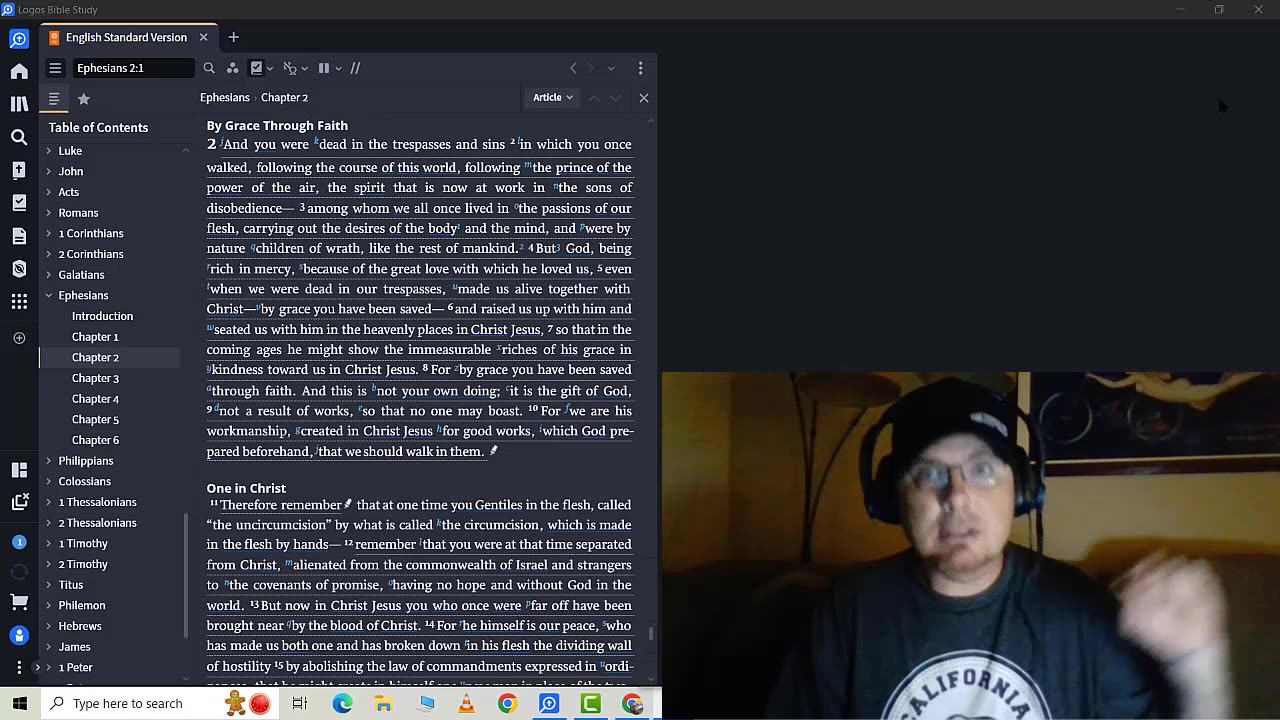The height and width of the screenshot is (720, 1280).
Task: Open the reading plan checkmark dropdown
Action: 263,68
